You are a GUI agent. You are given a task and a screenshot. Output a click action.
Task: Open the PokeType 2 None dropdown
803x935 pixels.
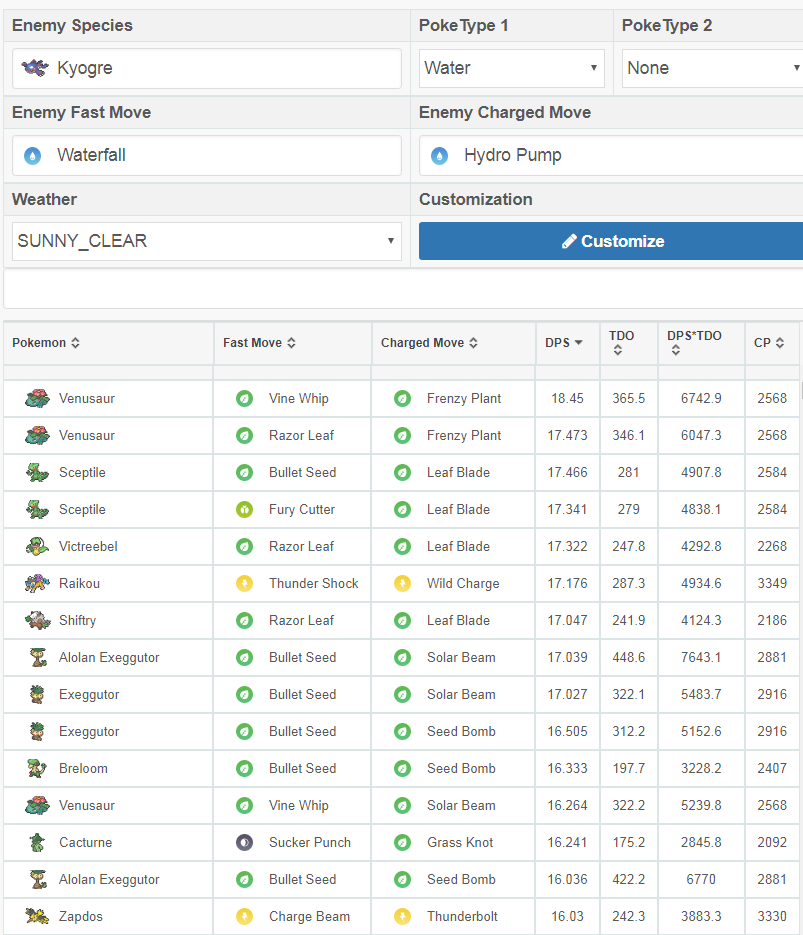tap(713, 68)
